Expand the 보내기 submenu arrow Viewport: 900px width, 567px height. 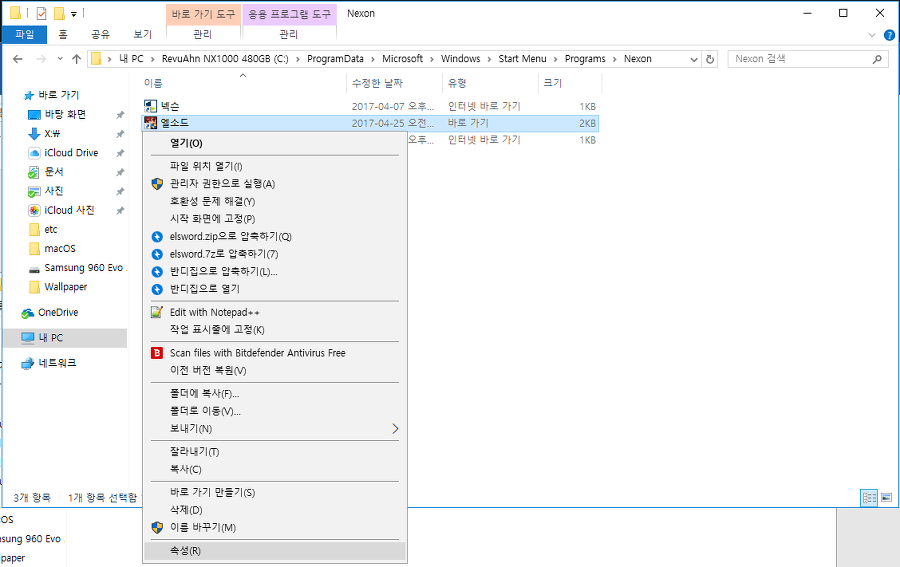pyautogui.click(x=395, y=429)
